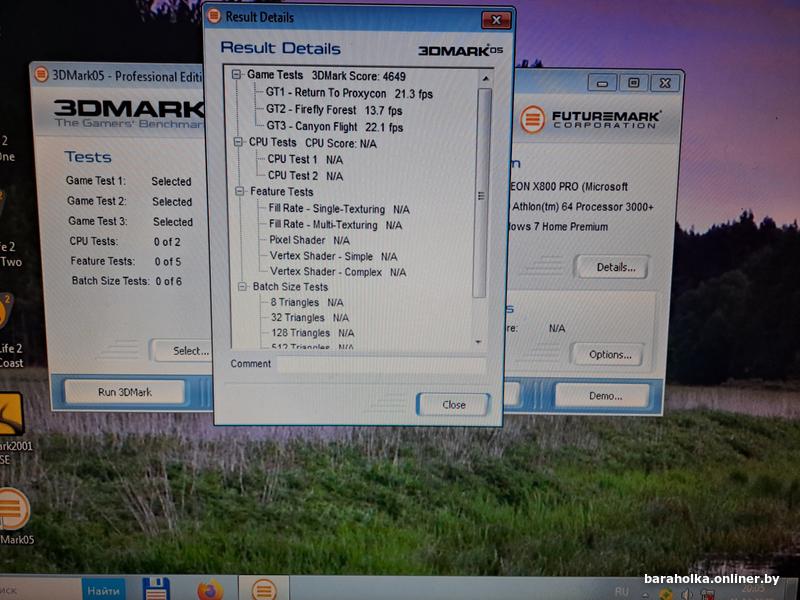
Task: Select the CPU Test 2 row
Action: [306, 176]
